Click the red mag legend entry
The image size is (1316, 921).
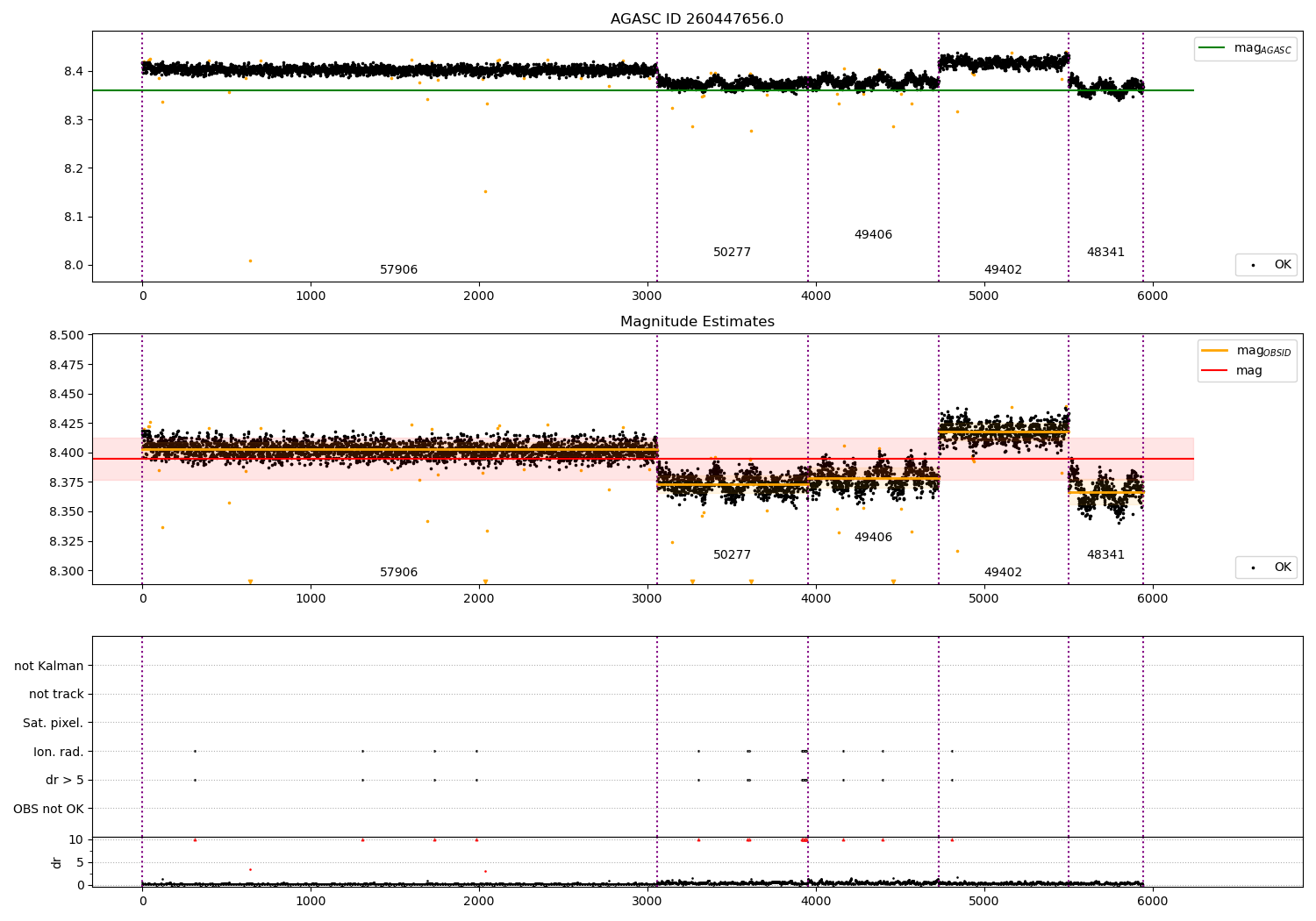coord(1232,370)
